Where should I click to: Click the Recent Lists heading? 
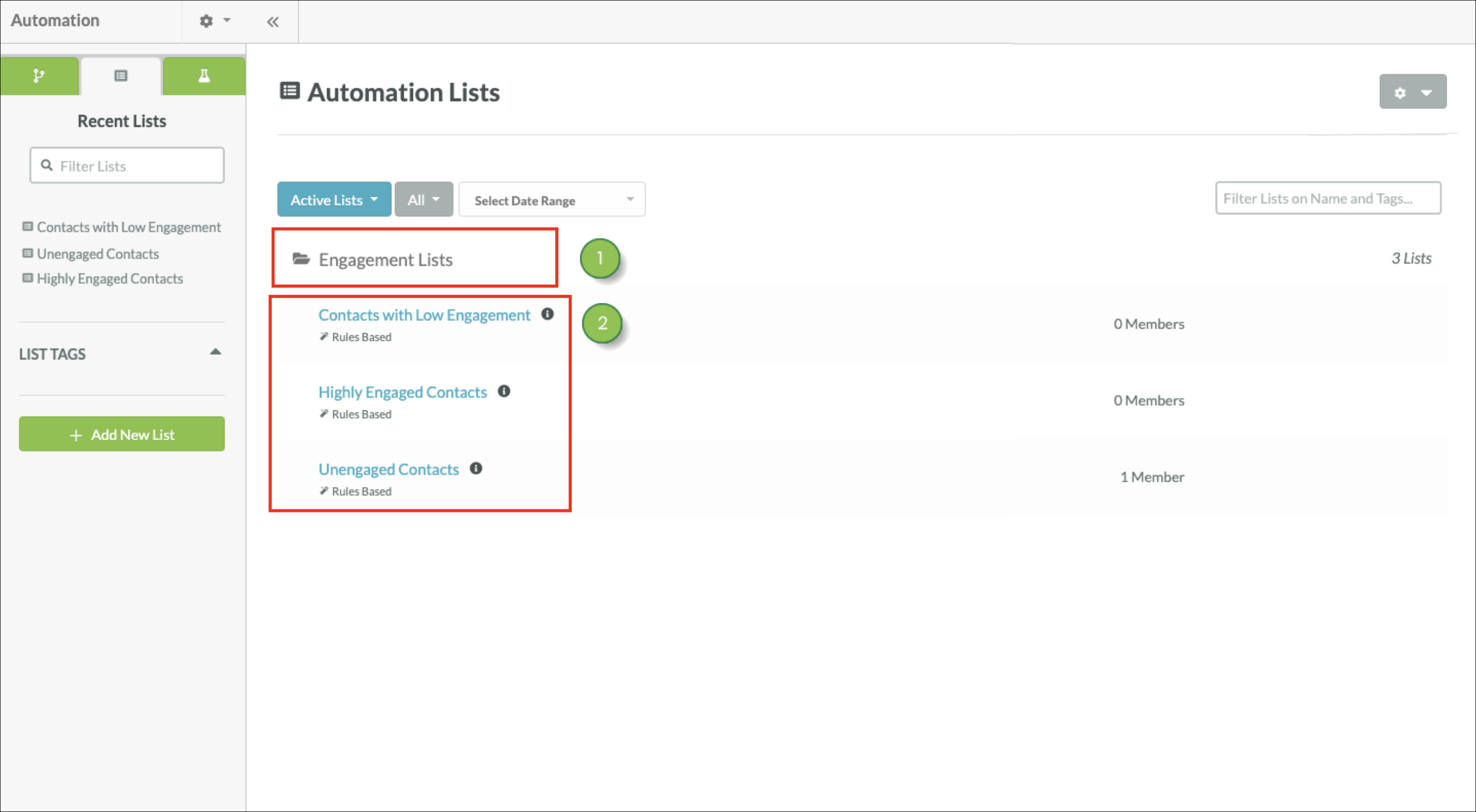click(x=122, y=121)
